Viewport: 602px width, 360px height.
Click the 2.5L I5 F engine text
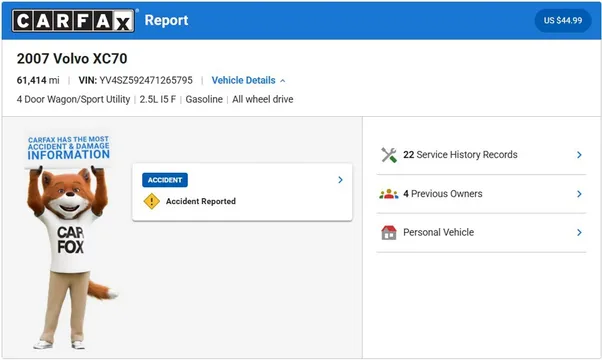[158, 99]
